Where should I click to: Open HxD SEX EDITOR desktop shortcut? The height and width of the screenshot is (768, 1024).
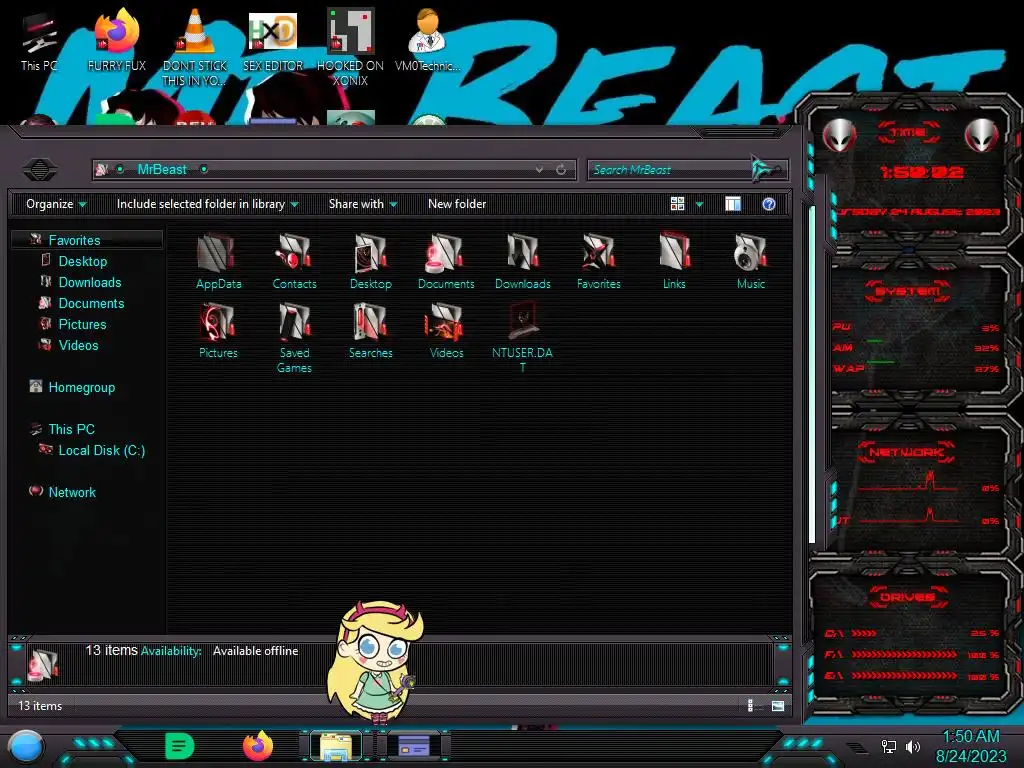click(x=273, y=40)
